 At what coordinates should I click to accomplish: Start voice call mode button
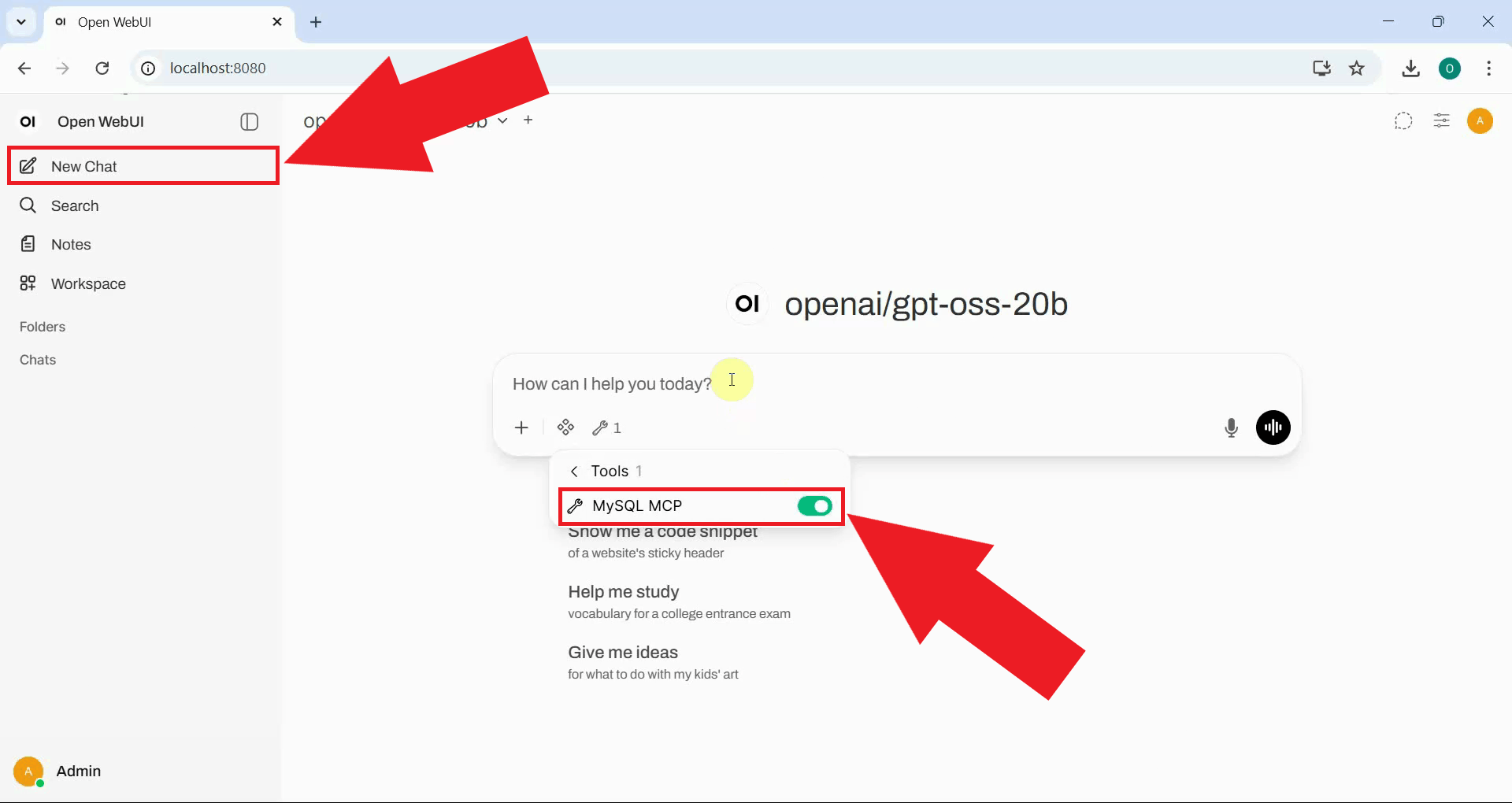1273,427
